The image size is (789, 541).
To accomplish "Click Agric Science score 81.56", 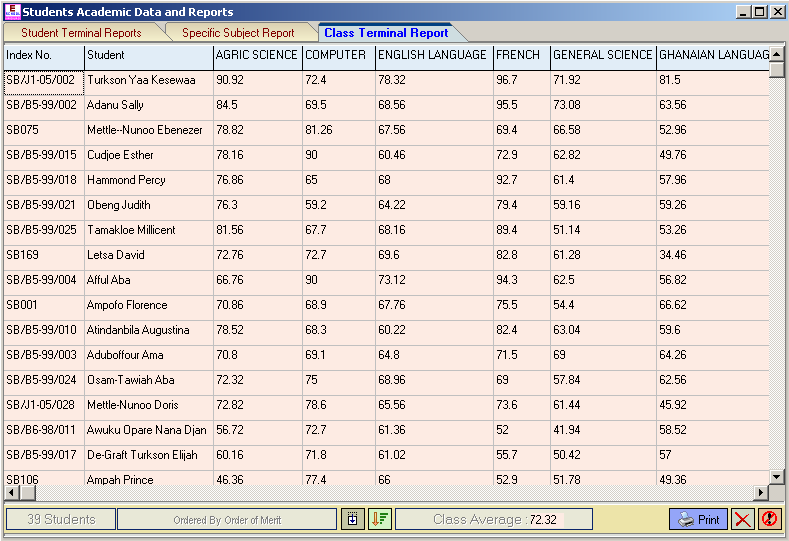I will [258, 233].
